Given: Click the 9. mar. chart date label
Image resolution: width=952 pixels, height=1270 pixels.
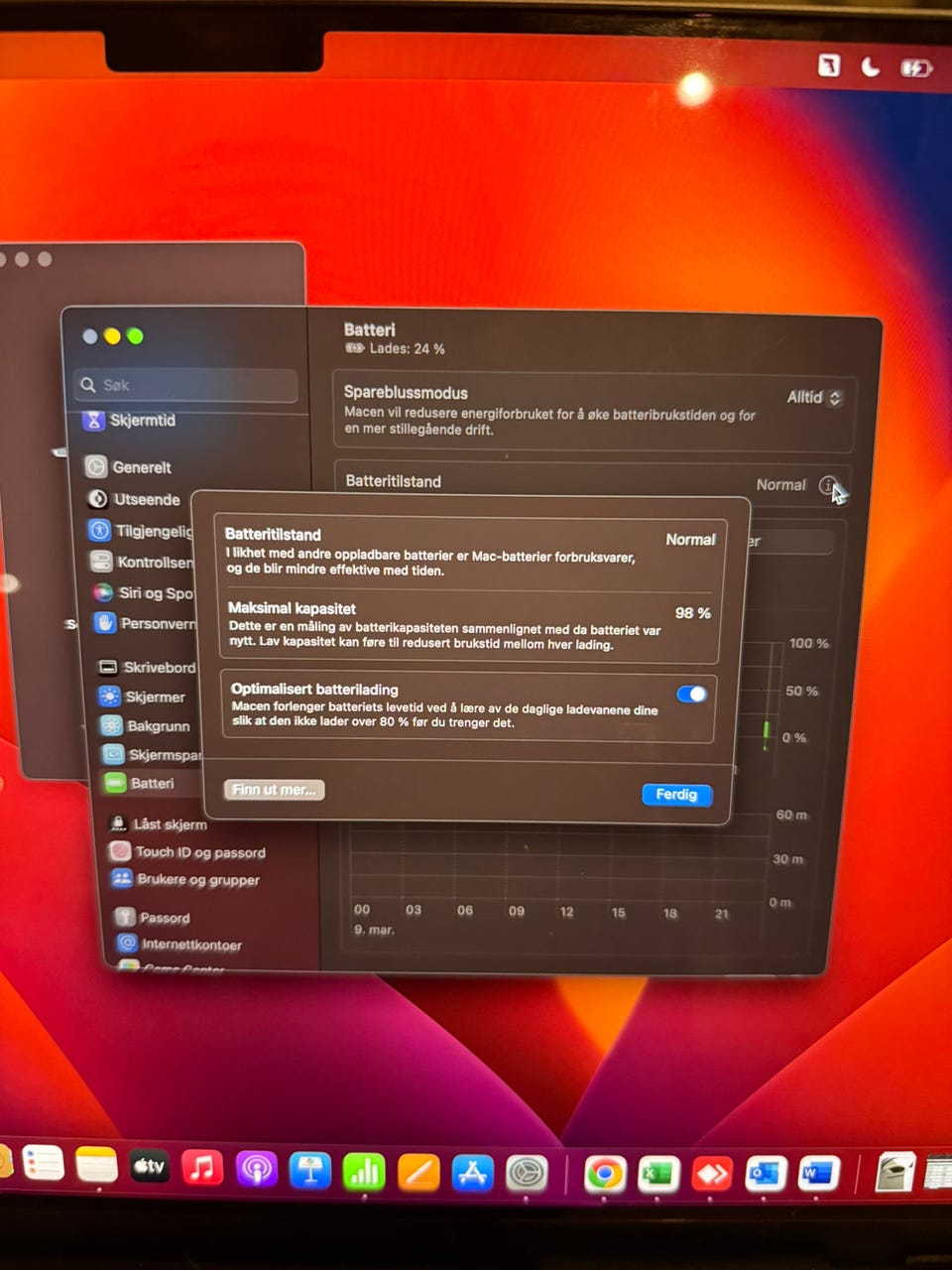Looking at the screenshot, I should 374,930.
